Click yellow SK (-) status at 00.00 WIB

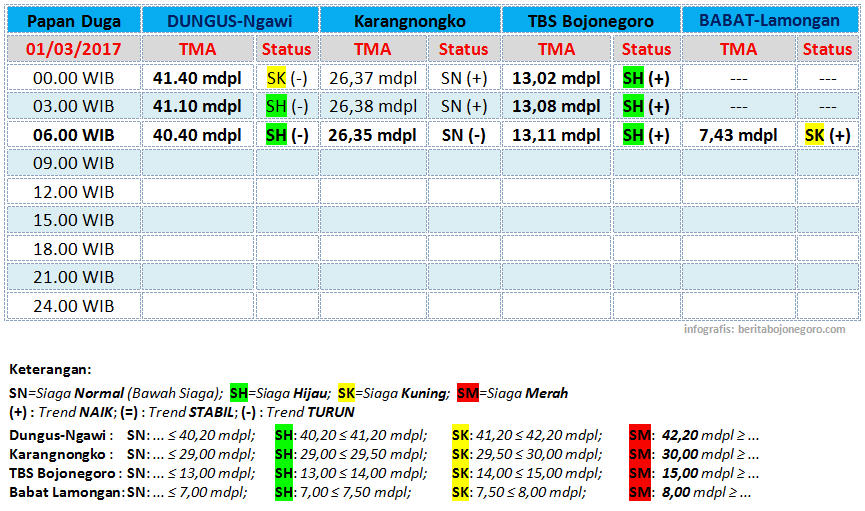[x=286, y=77]
